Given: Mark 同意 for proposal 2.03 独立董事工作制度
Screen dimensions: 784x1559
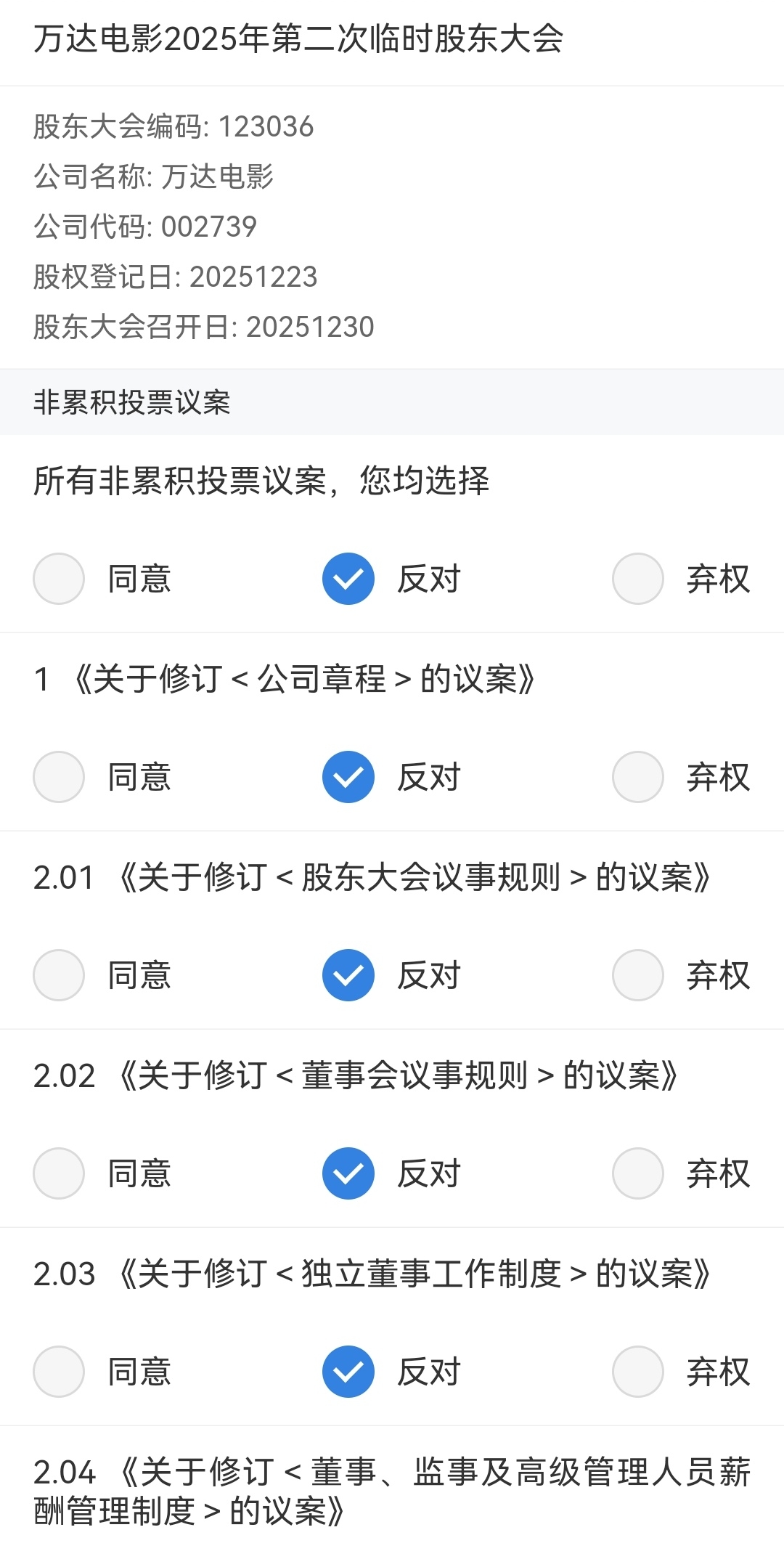Looking at the screenshot, I should [59, 1372].
